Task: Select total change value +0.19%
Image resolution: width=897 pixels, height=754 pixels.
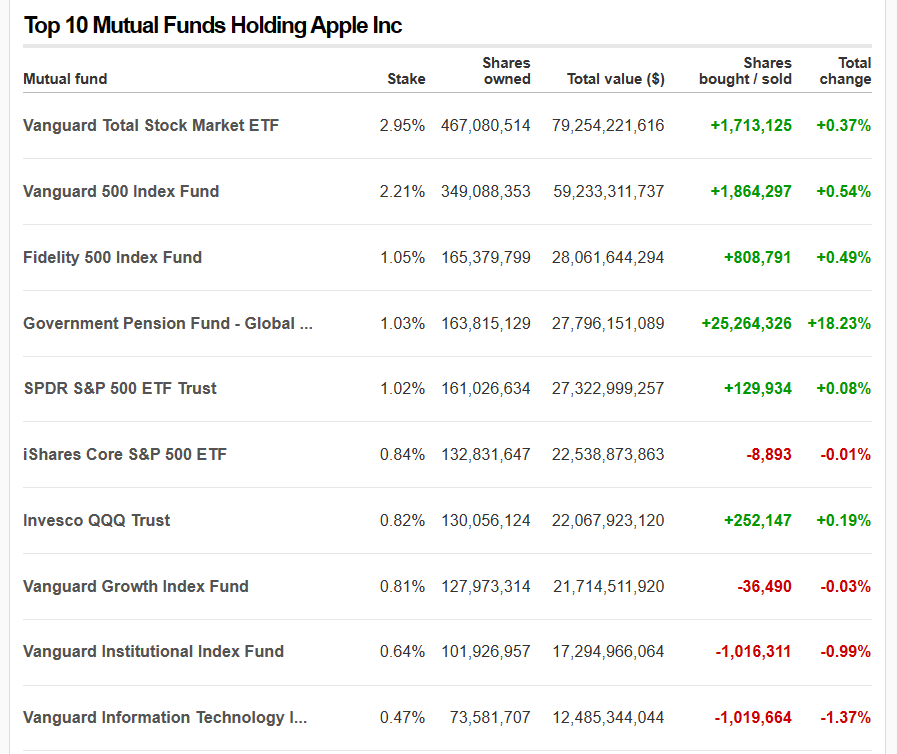Action: point(844,521)
